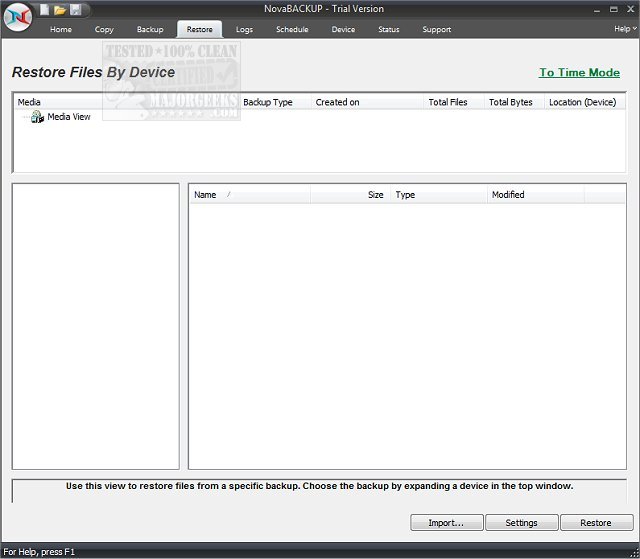Switch to the Schedule tab
The height and width of the screenshot is (559, 640).
[292, 29]
